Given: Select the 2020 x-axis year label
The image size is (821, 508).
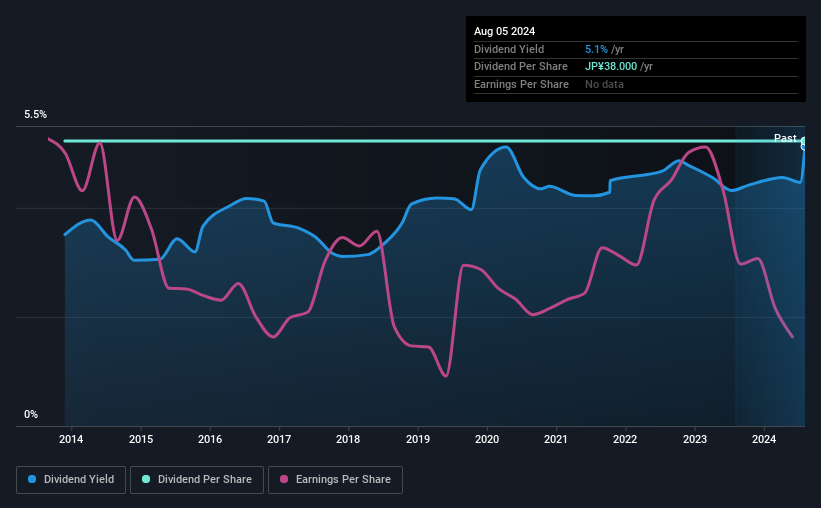Looking at the screenshot, I should [x=487, y=439].
